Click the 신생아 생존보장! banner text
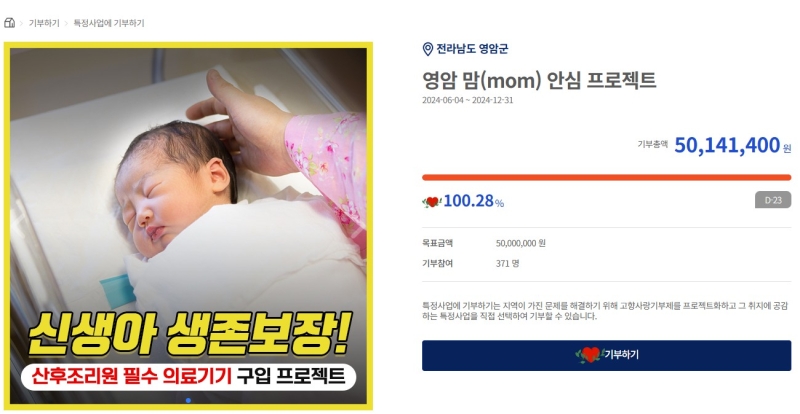Image resolution: width=800 pixels, height=414 pixels. click(x=189, y=335)
